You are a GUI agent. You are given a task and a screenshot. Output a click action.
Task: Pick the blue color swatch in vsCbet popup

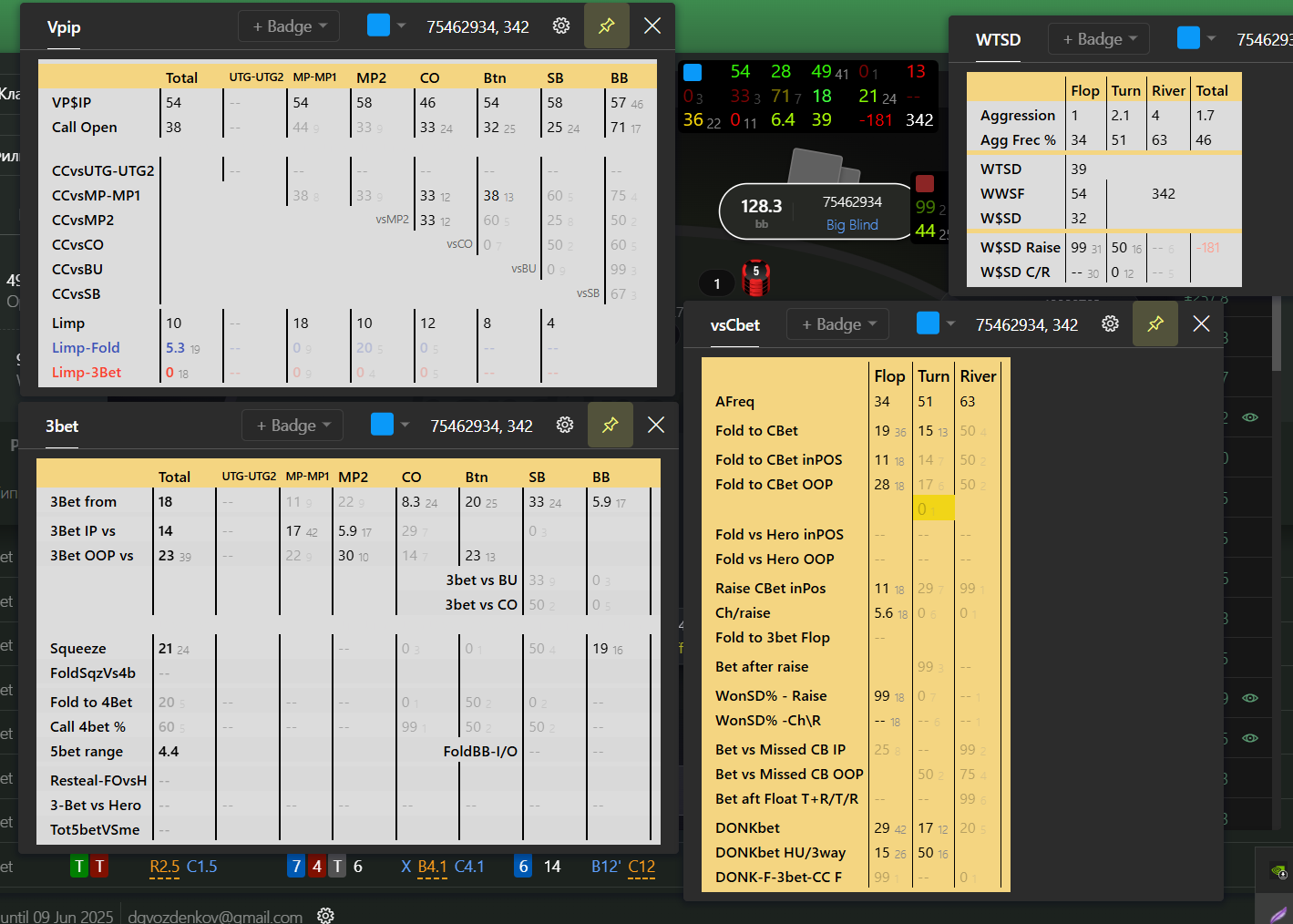(928, 323)
